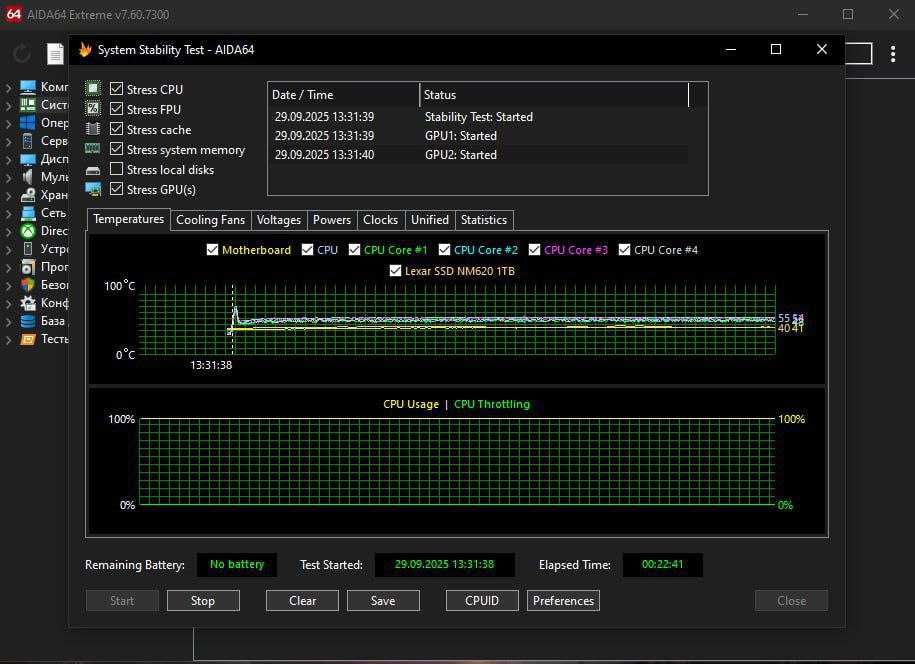The width and height of the screenshot is (915, 664).
Task: Disable the Stress cache checkbox
Action: coord(117,129)
